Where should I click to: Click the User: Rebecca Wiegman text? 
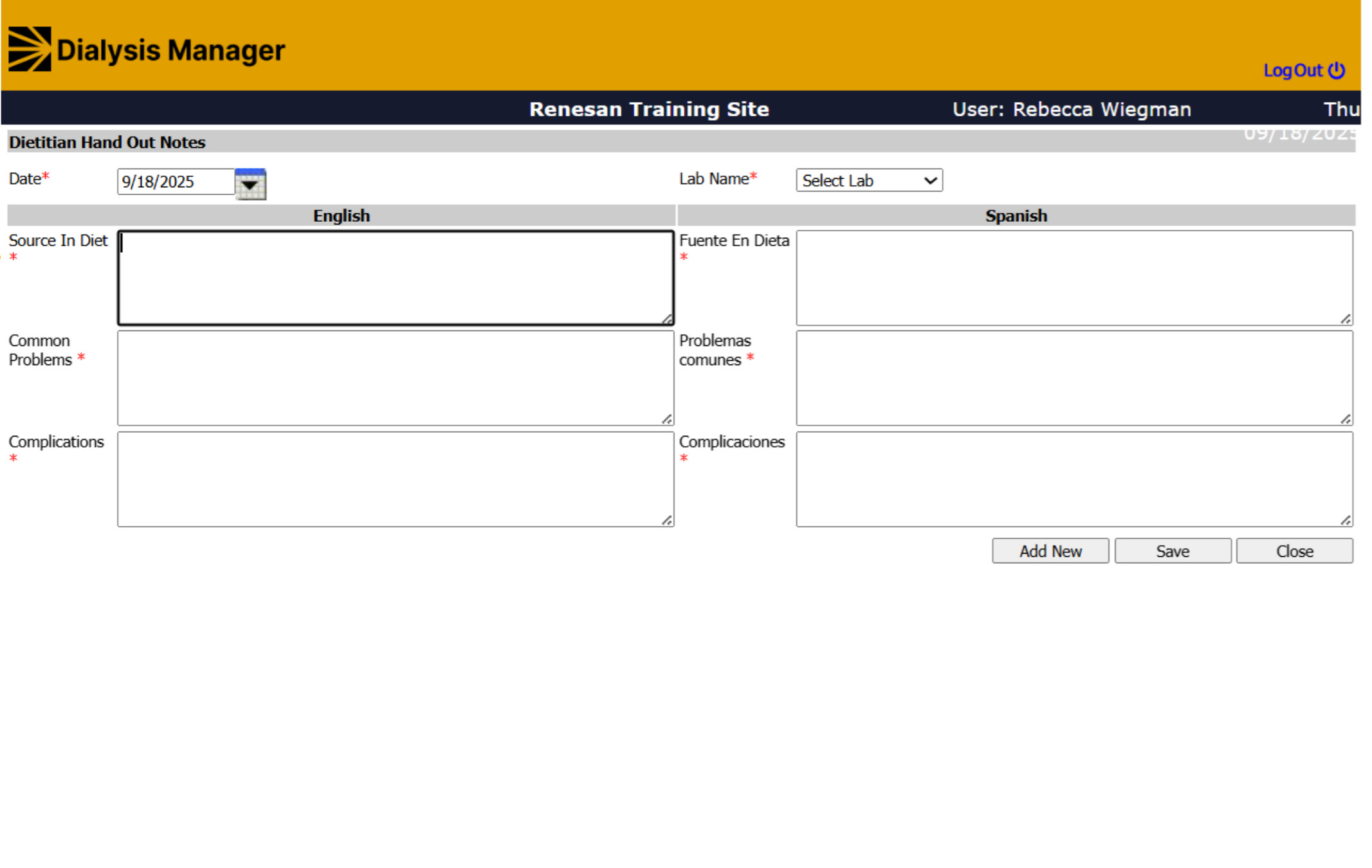tap(1072, 109)
